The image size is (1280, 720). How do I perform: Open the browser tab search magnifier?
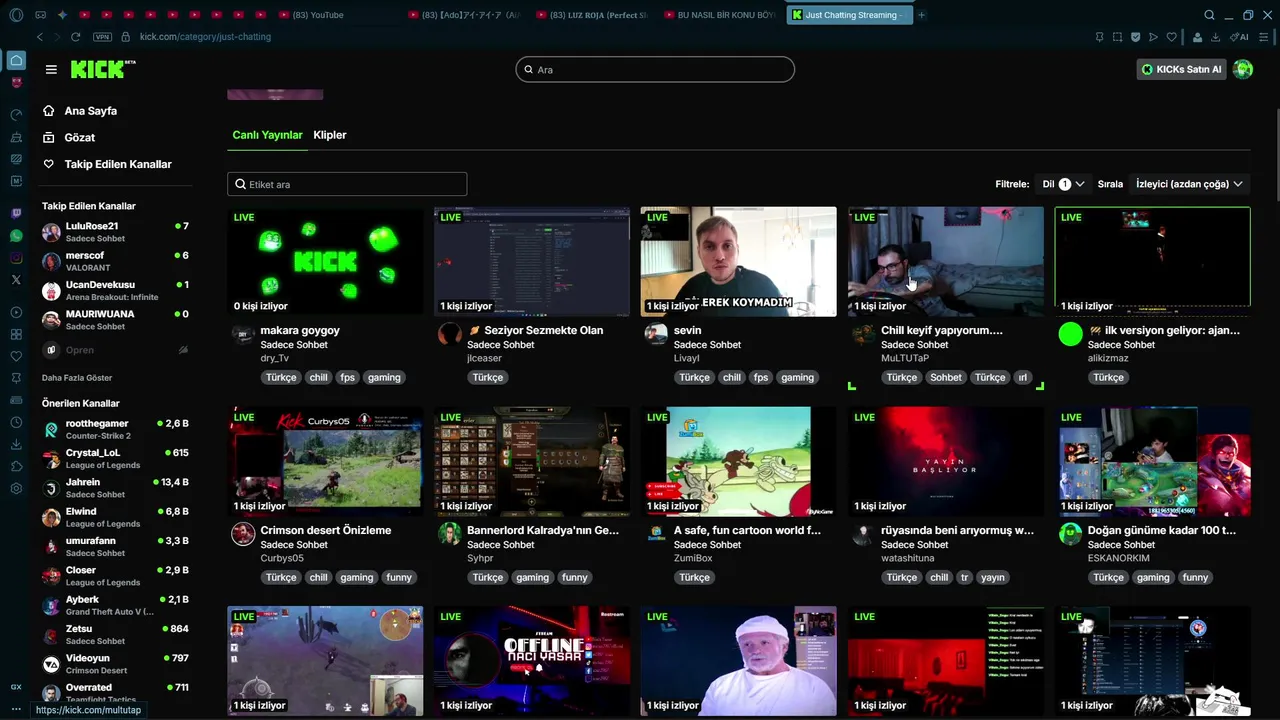(x=1209, y=15)
